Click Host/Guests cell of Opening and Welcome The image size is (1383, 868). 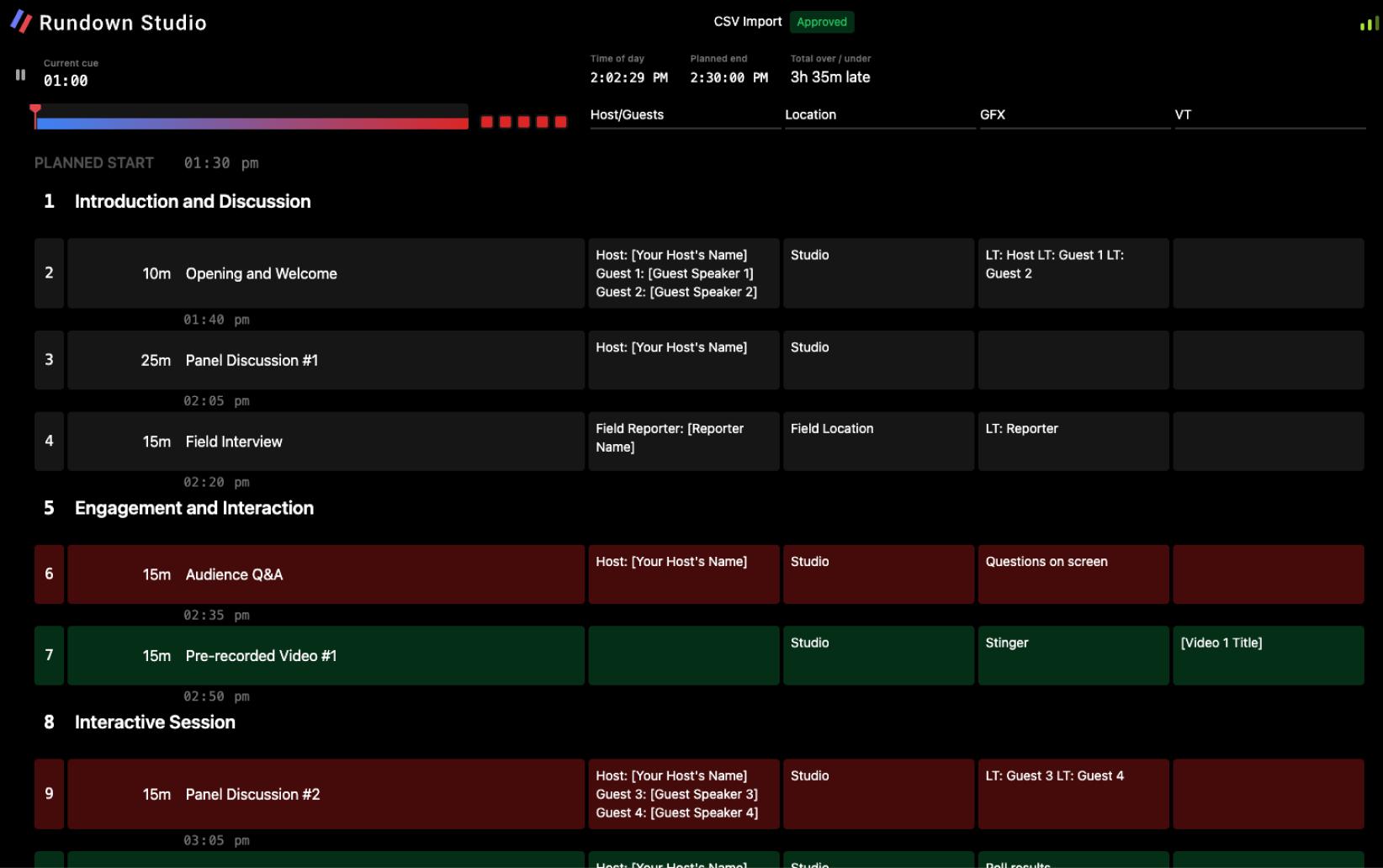pos(684,273)
